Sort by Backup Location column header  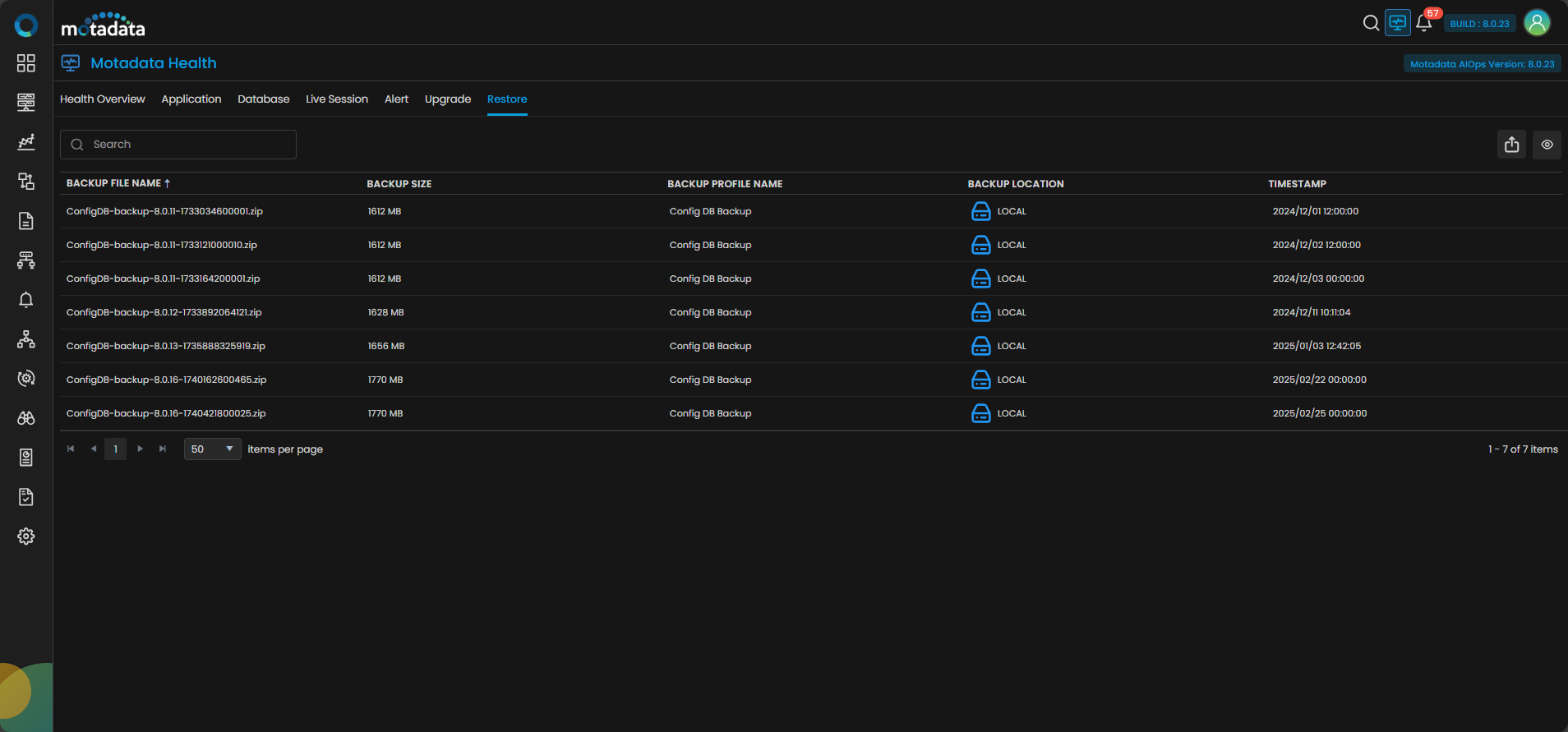tap(1016, 184)
